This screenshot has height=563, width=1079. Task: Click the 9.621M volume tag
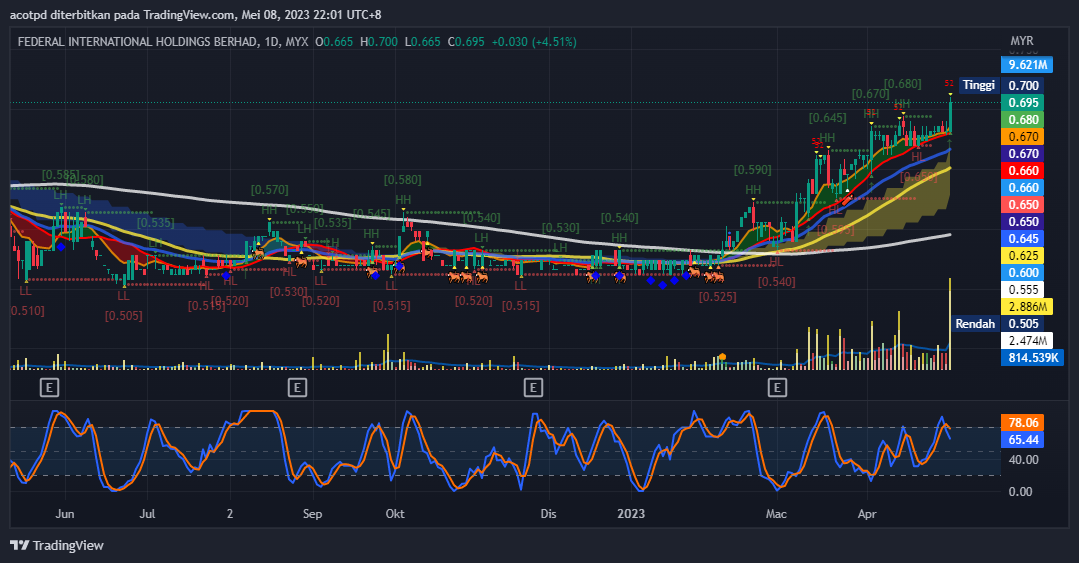pos(1027,65)
